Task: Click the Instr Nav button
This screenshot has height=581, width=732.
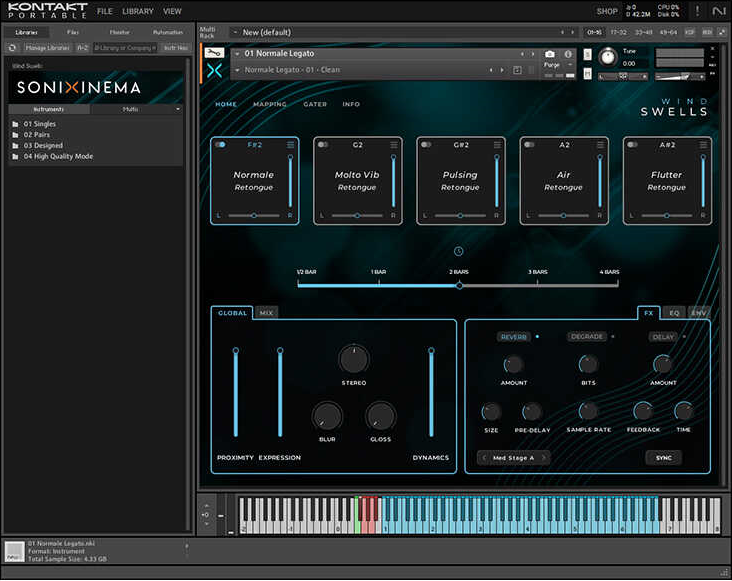Action: point(176,48)
